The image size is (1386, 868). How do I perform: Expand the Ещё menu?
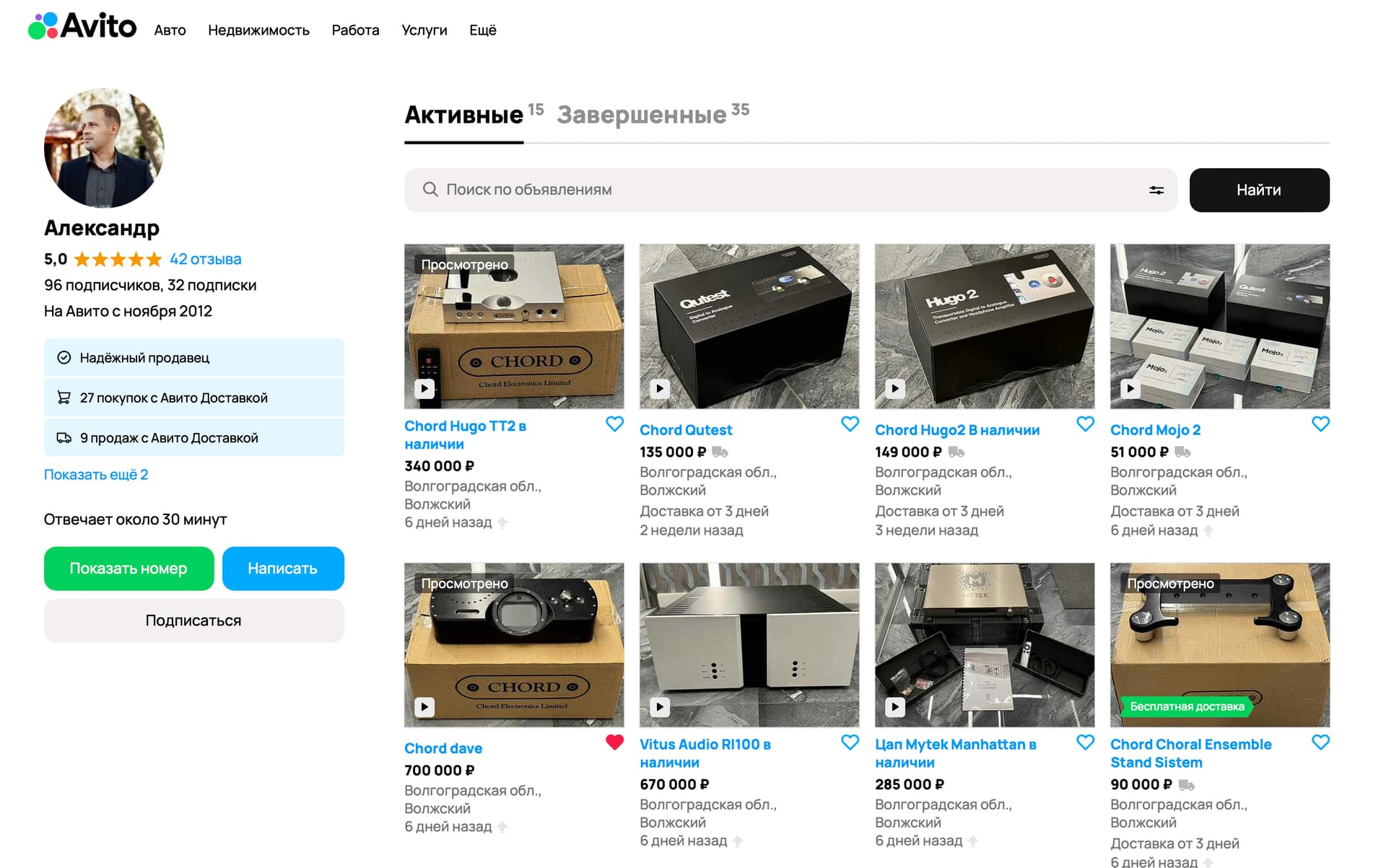pyautogui.click(x=483, y=30)
